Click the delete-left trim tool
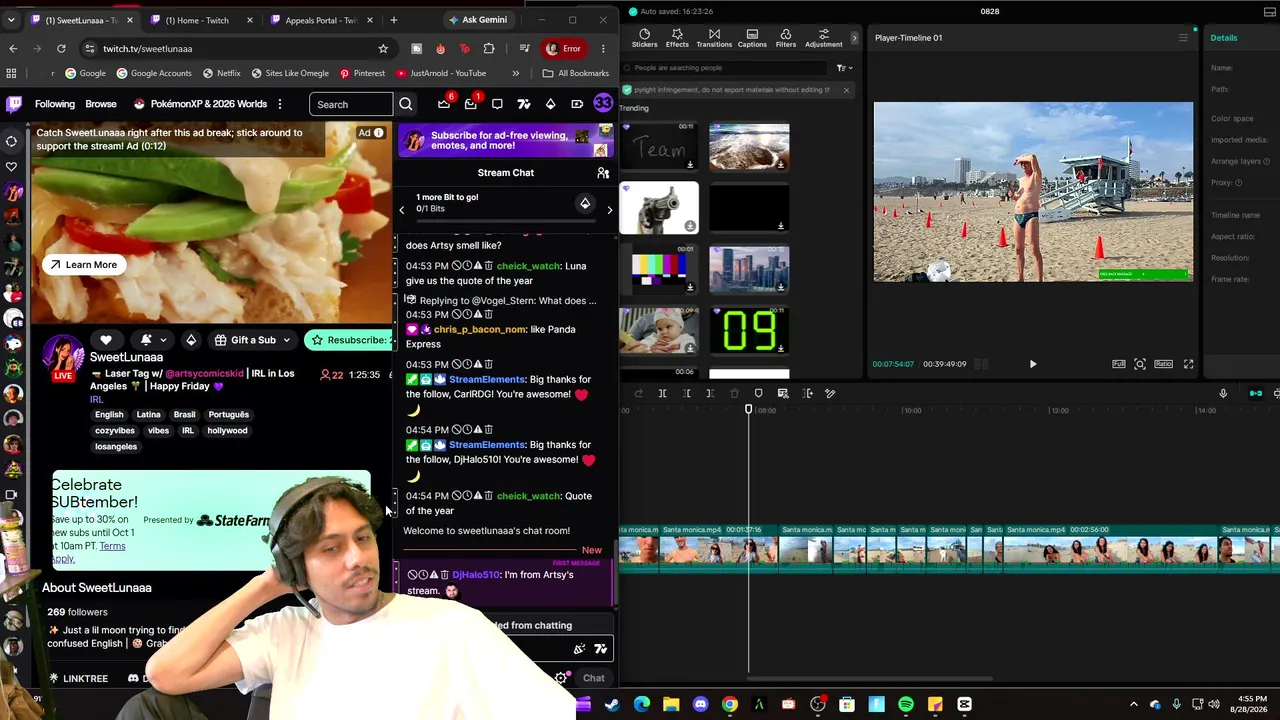 click(686, 394)
